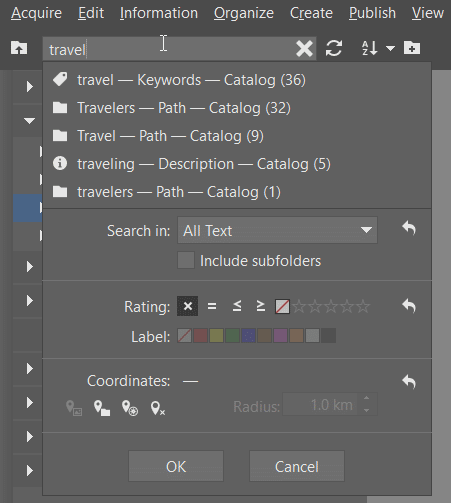
Task: Open the Search in All Text dropdown
Action: coord(277,230)
